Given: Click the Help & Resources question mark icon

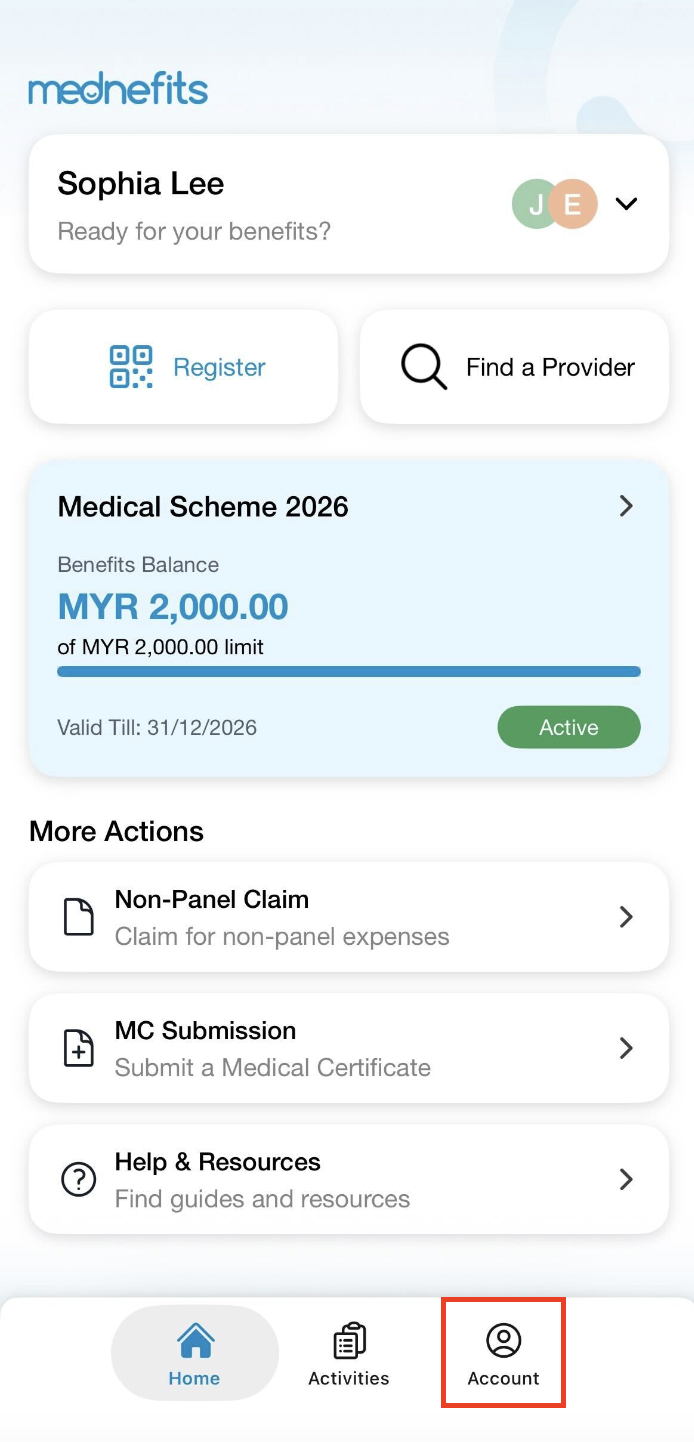Looking at the screenshot, I should (79, 1180).
